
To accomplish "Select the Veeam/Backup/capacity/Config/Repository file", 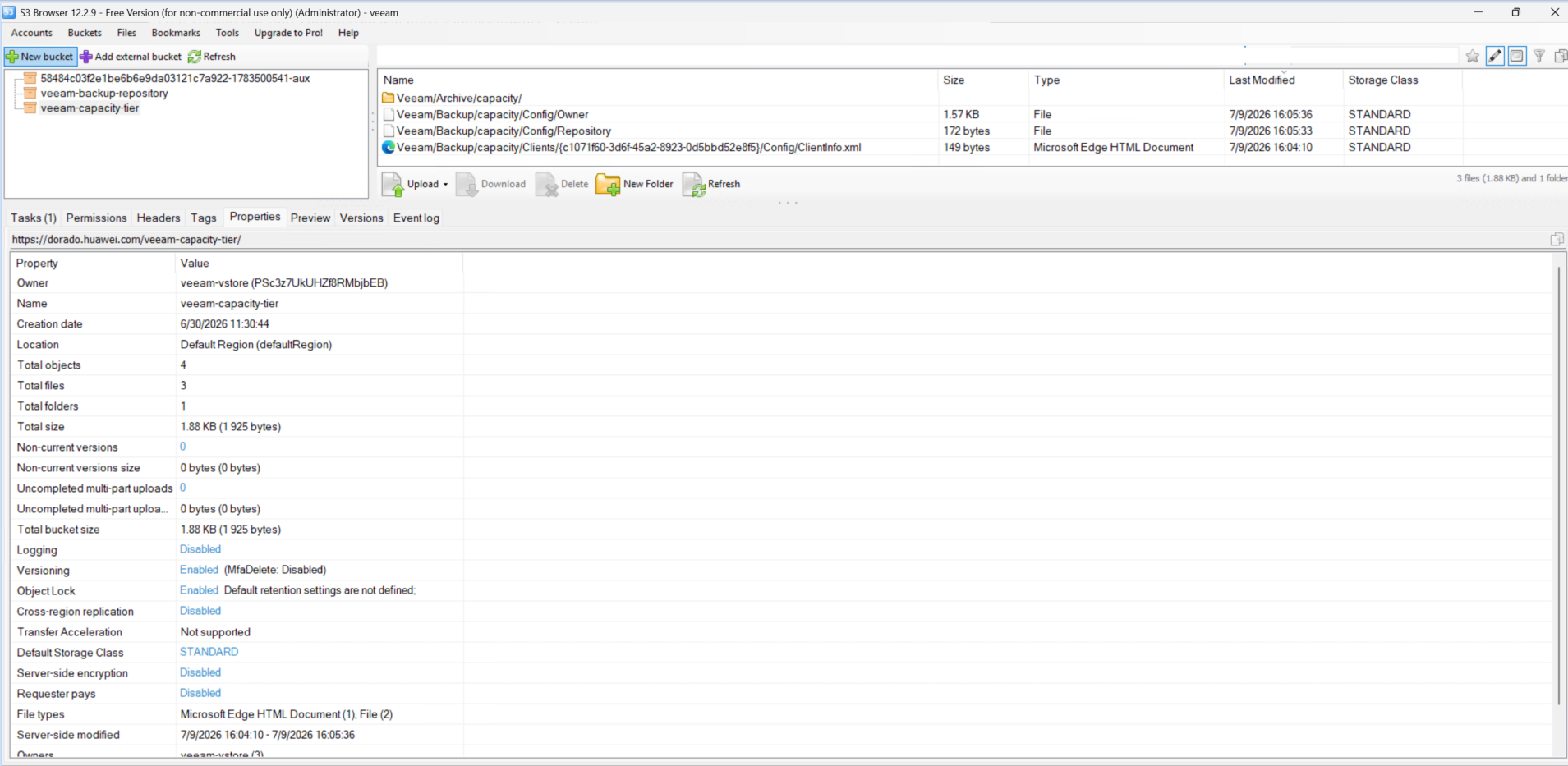I will [x=504, y=131].
